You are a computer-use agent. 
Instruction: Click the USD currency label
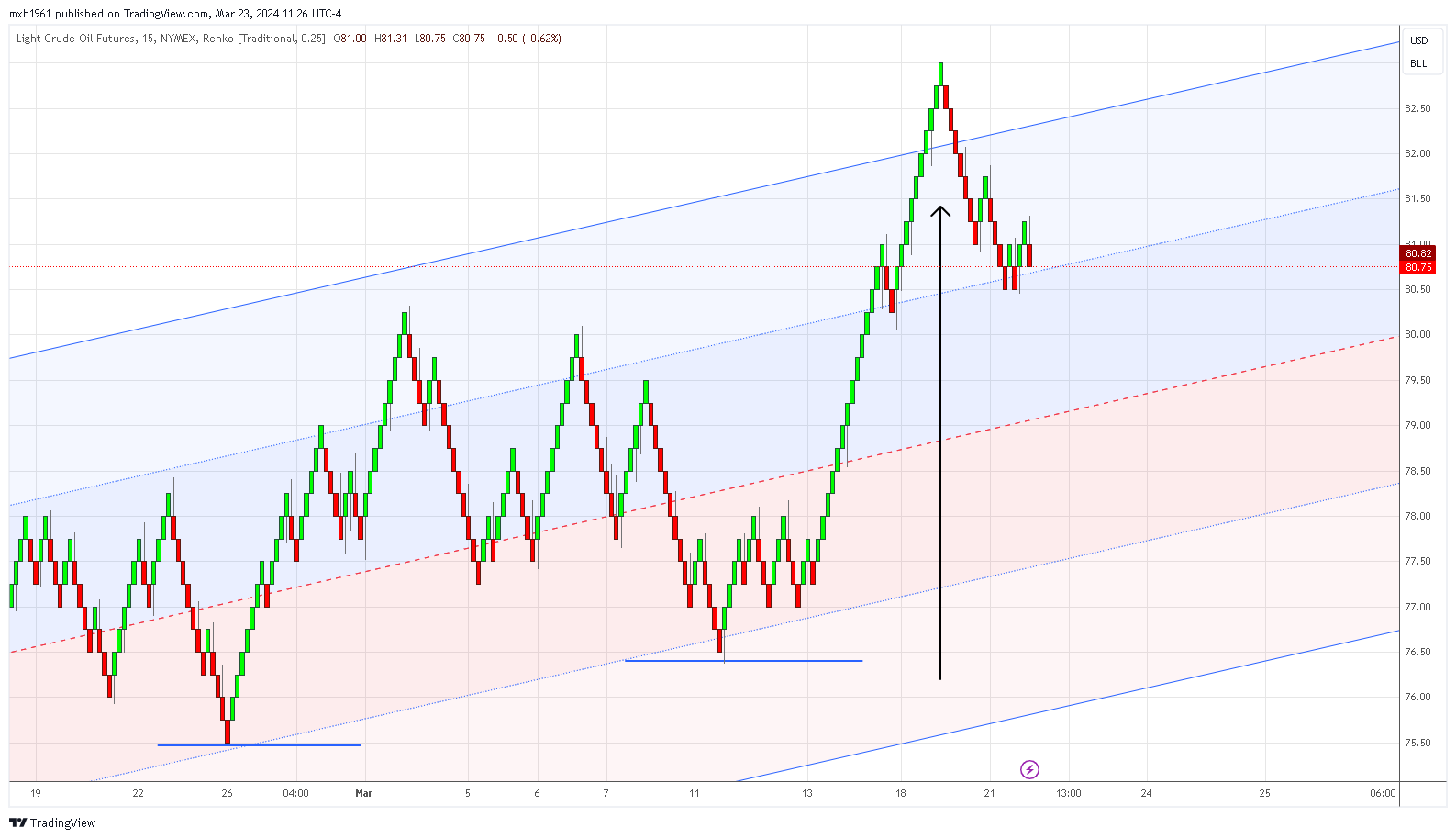[1418, 40]
